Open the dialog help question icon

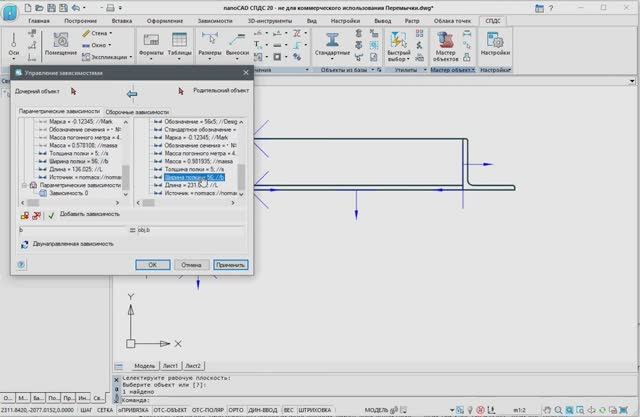[21, 265]
